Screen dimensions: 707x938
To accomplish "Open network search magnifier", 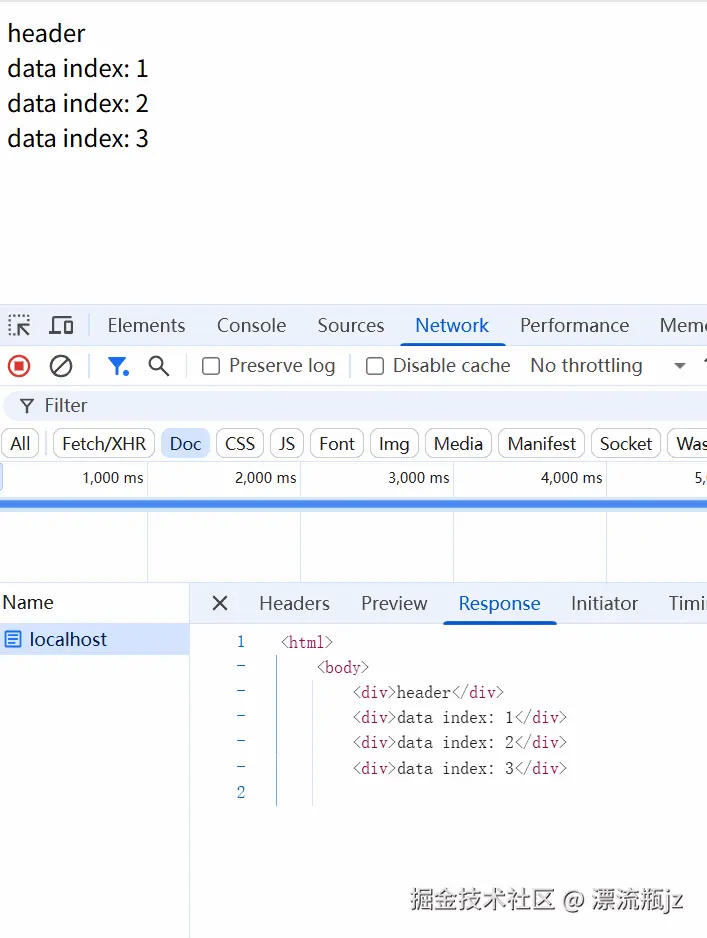I will 159,366.
